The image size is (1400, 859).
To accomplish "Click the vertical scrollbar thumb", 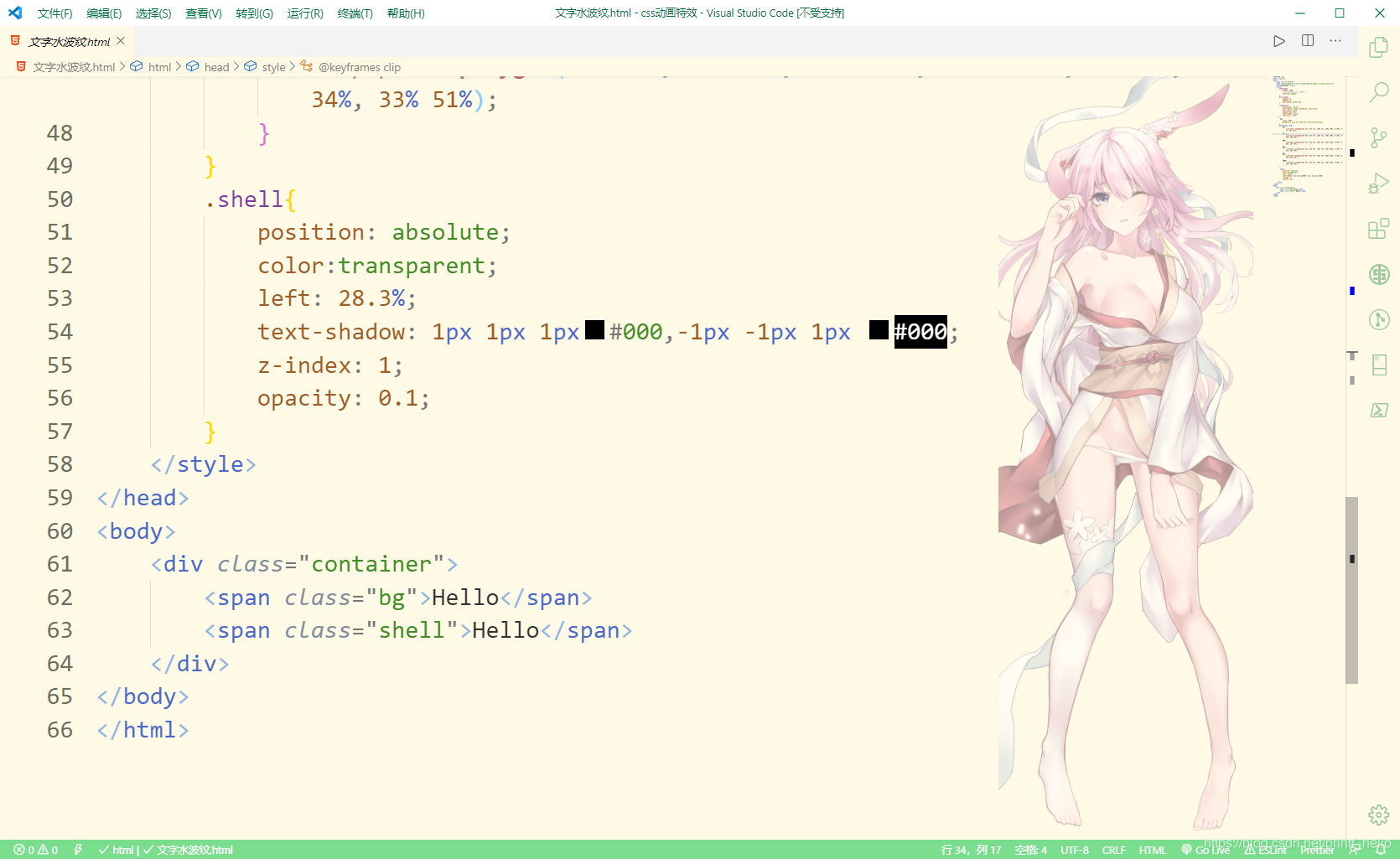I will click(x=1351, y=590).
